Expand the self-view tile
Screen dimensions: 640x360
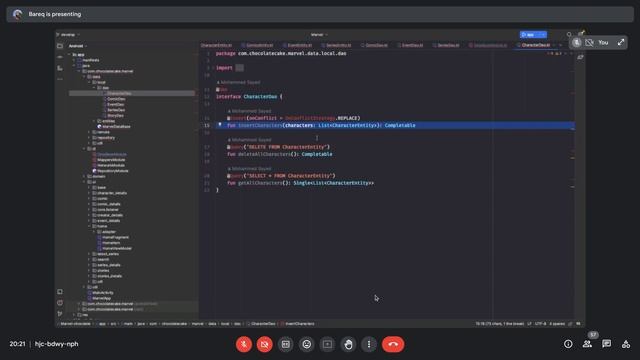coord(621,42)
